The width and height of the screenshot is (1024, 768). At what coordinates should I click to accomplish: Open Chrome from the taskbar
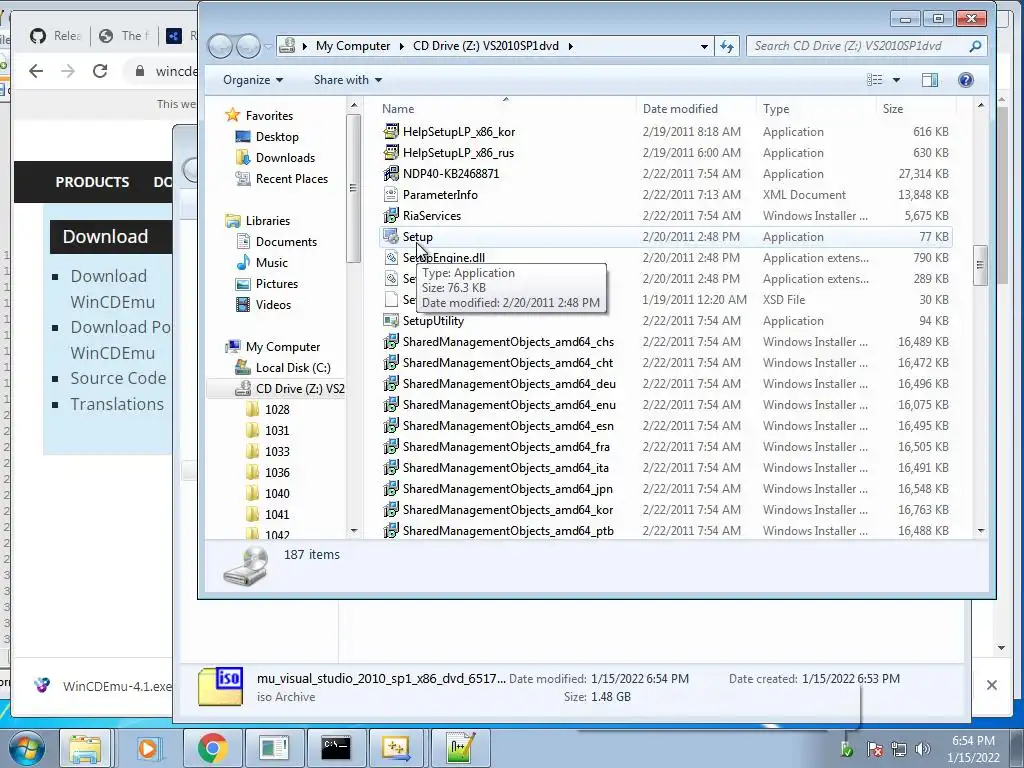(x=212, y=748)
